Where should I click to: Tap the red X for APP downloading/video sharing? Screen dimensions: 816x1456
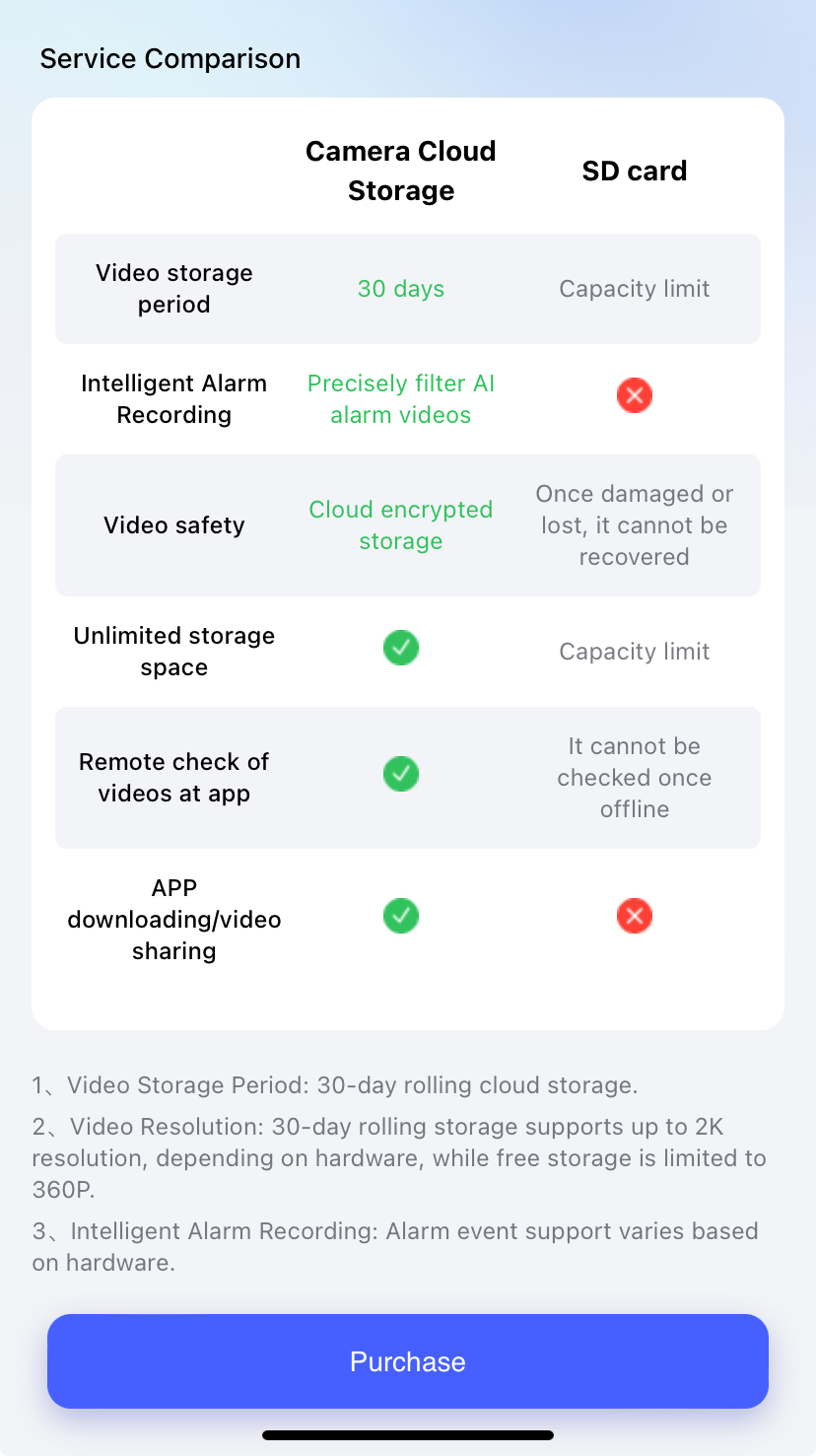[635, 916]
